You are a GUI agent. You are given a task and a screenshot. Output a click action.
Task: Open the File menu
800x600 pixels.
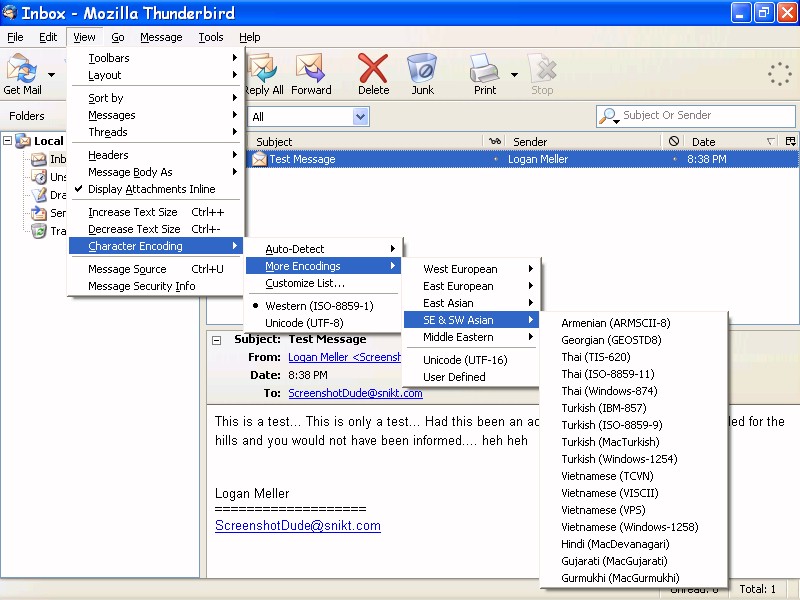tap(15, 37)
